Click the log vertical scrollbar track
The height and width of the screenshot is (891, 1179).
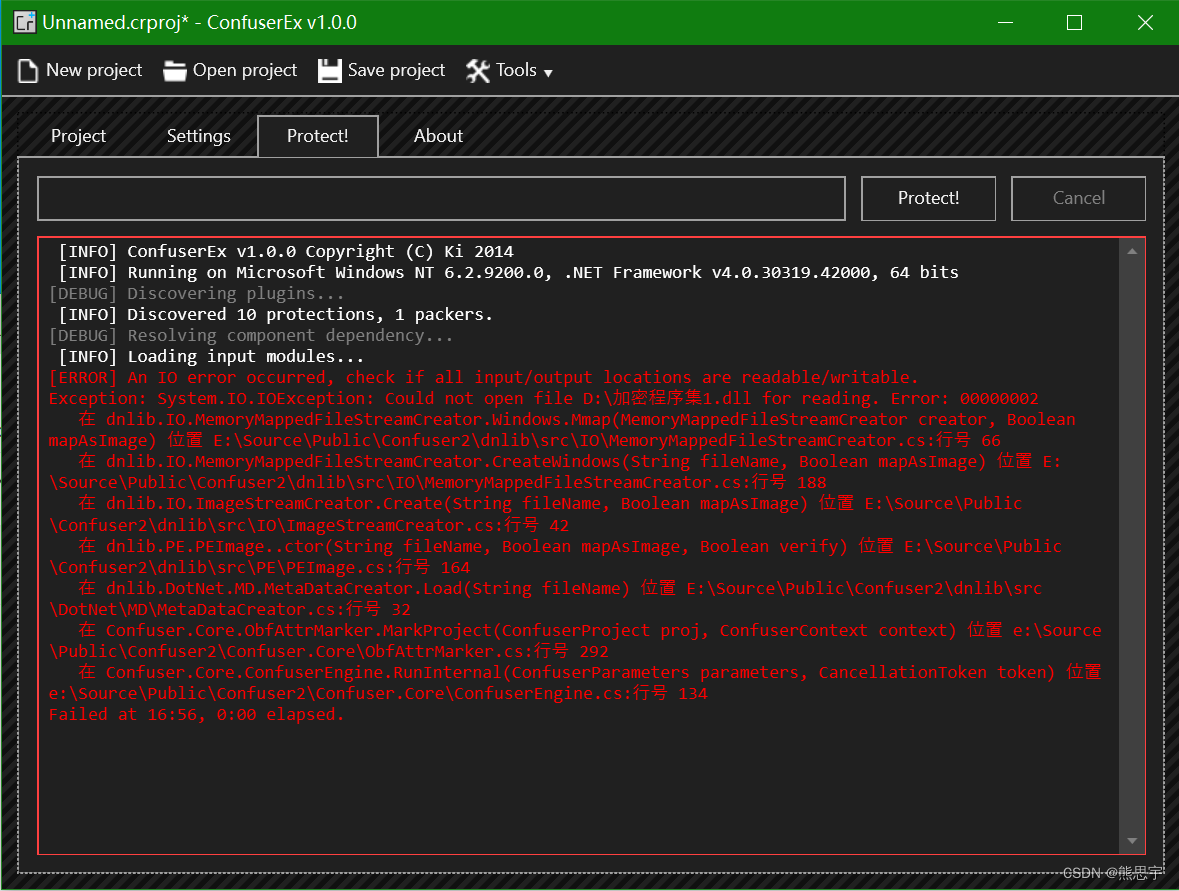1132,546
